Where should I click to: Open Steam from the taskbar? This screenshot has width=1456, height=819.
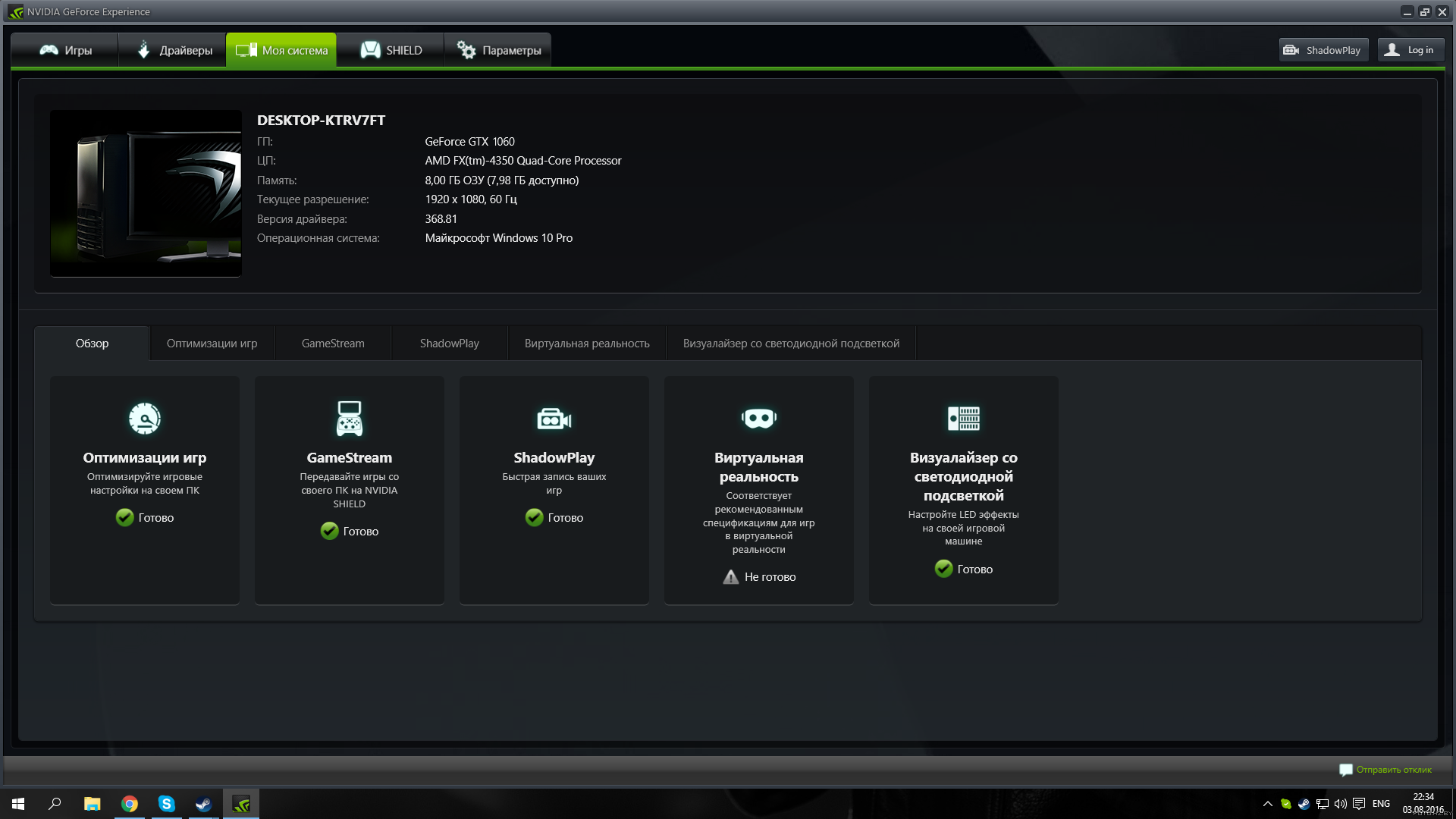point(203,804)
